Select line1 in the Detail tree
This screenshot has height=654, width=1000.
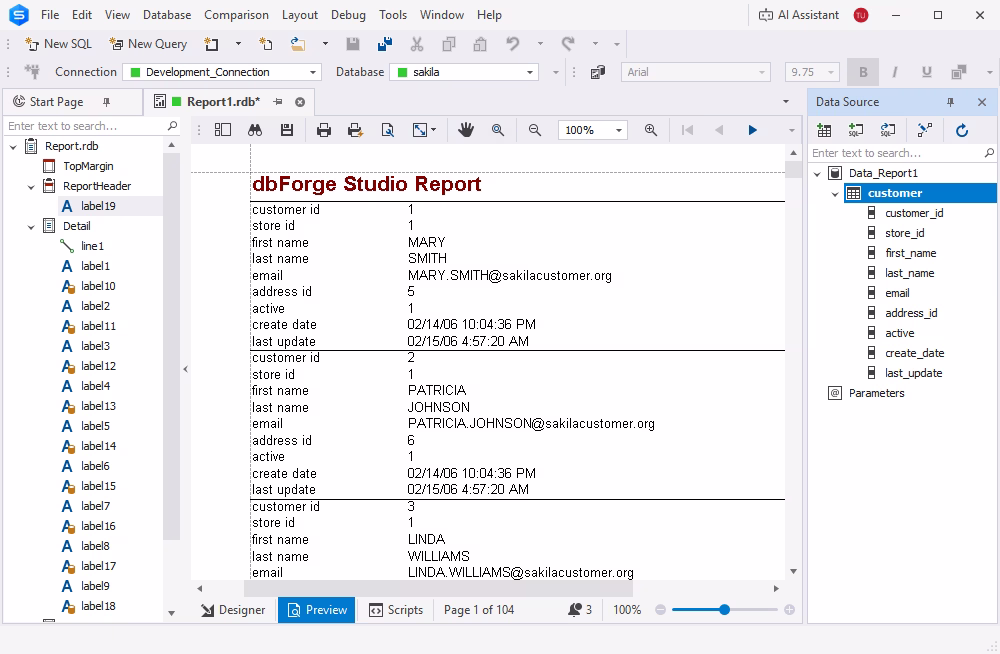coord(92,246)
